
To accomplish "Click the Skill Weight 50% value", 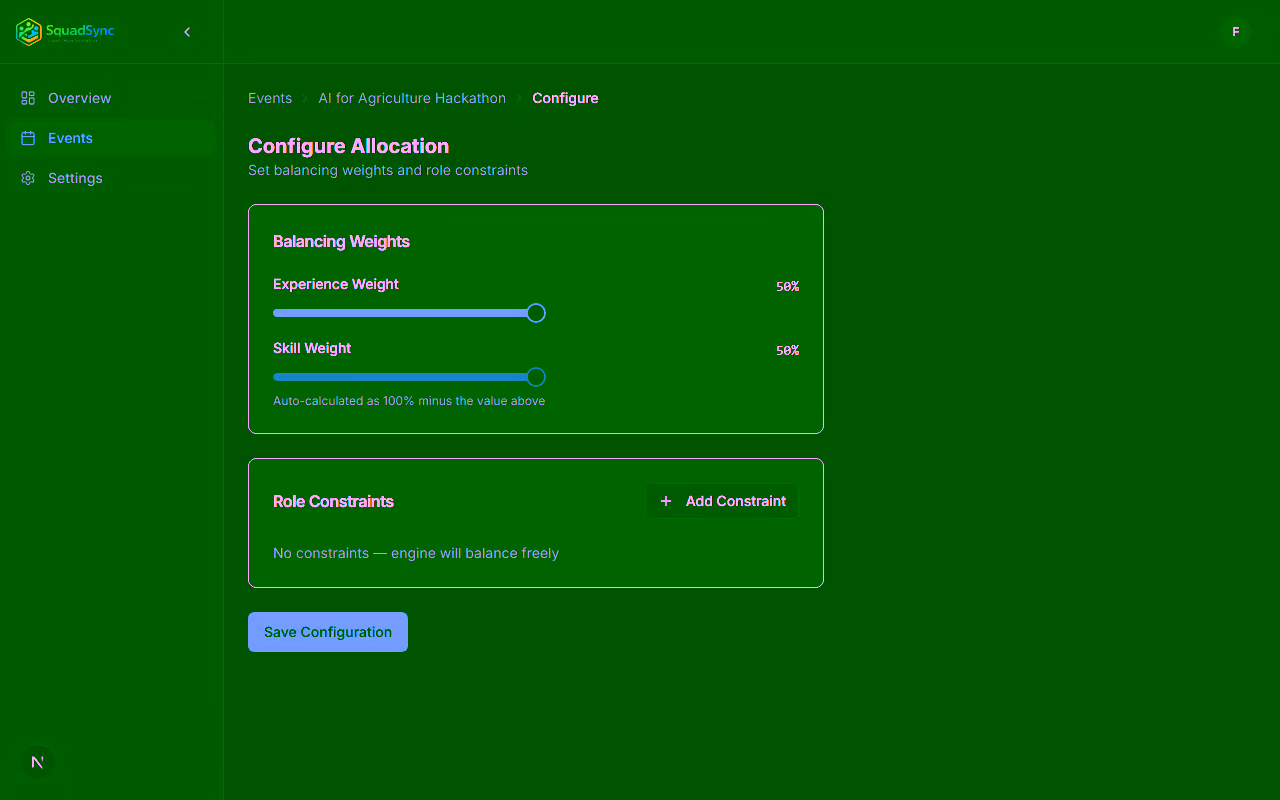I will 787,350.
